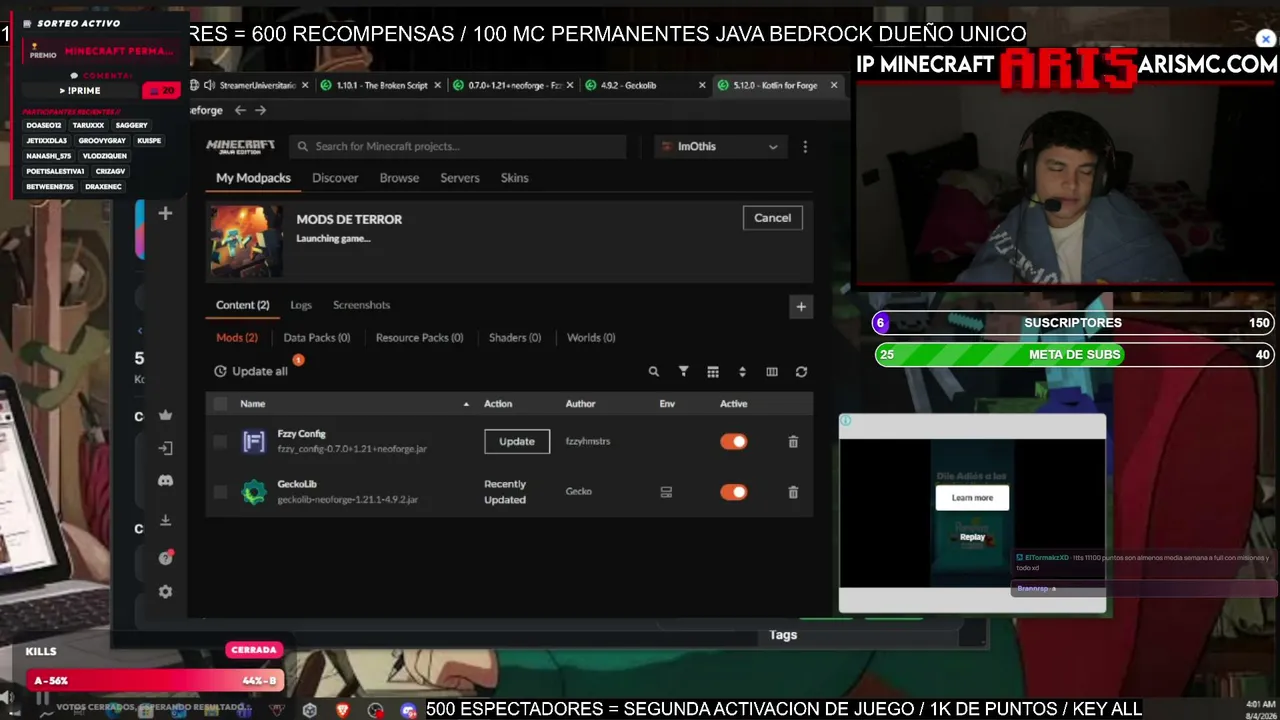This screenshot has height=720, width=1280.
Task: Open the crown premium icon in sidebar
Action: [166, 415]
